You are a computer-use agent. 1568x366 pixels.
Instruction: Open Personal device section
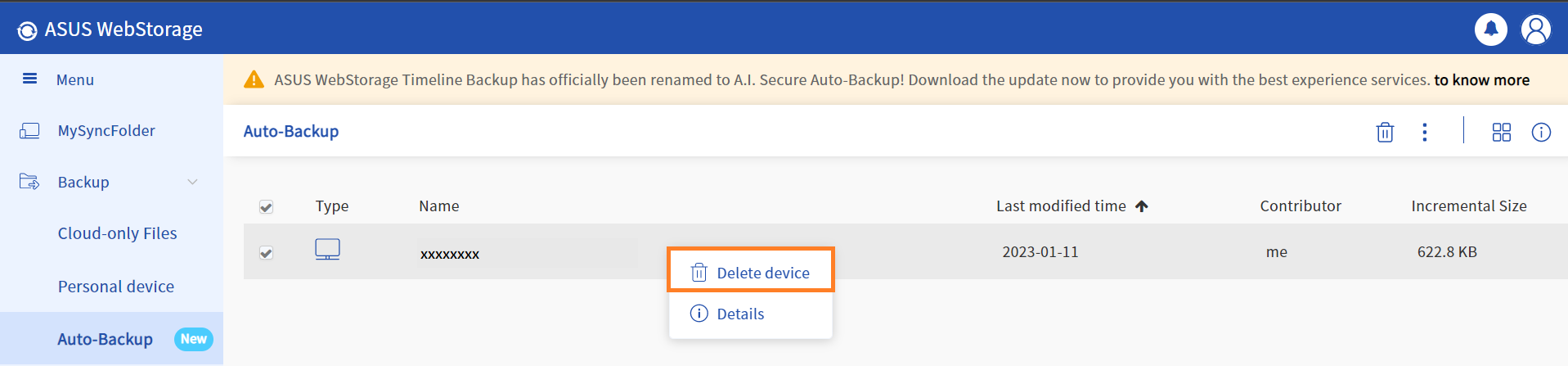115,287
